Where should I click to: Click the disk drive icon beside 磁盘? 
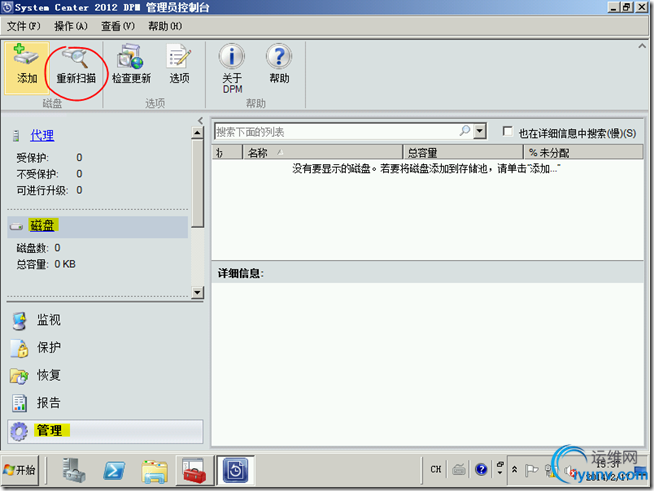16,227
